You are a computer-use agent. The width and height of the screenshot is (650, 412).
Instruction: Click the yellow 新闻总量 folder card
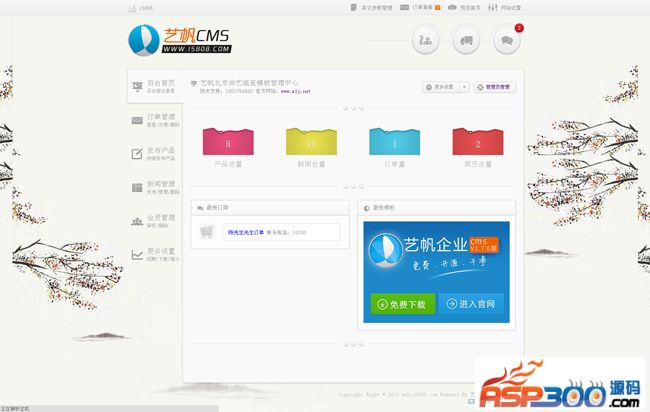(311, 142)
